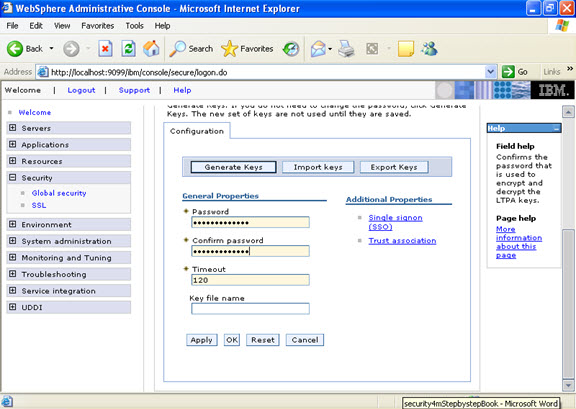
Task: Click the Forward arrow button
Action: 71,49
